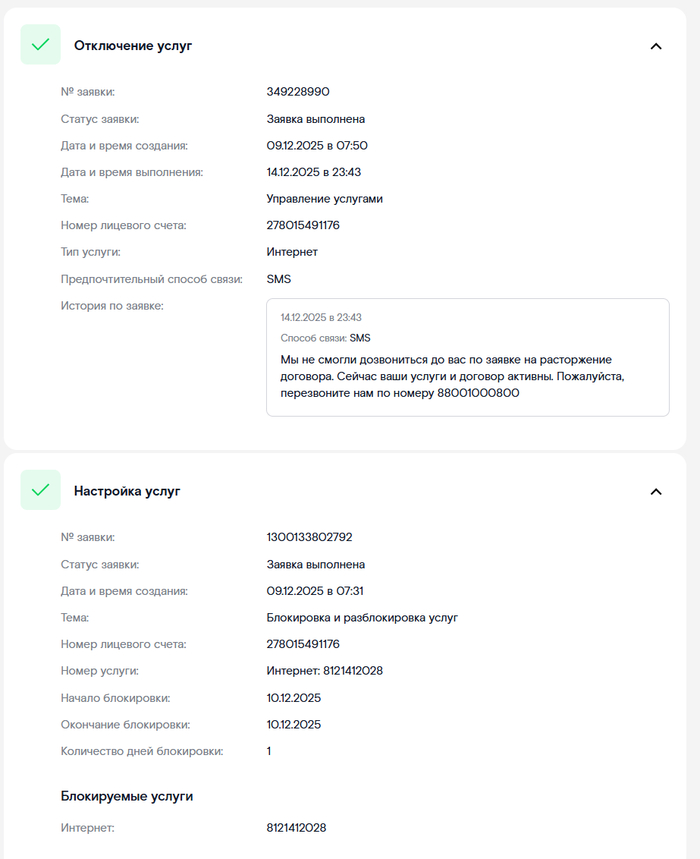Click the green checkmark icon on Отключение услуг
This screenshot has height=859, width=700.
[40, 45]
